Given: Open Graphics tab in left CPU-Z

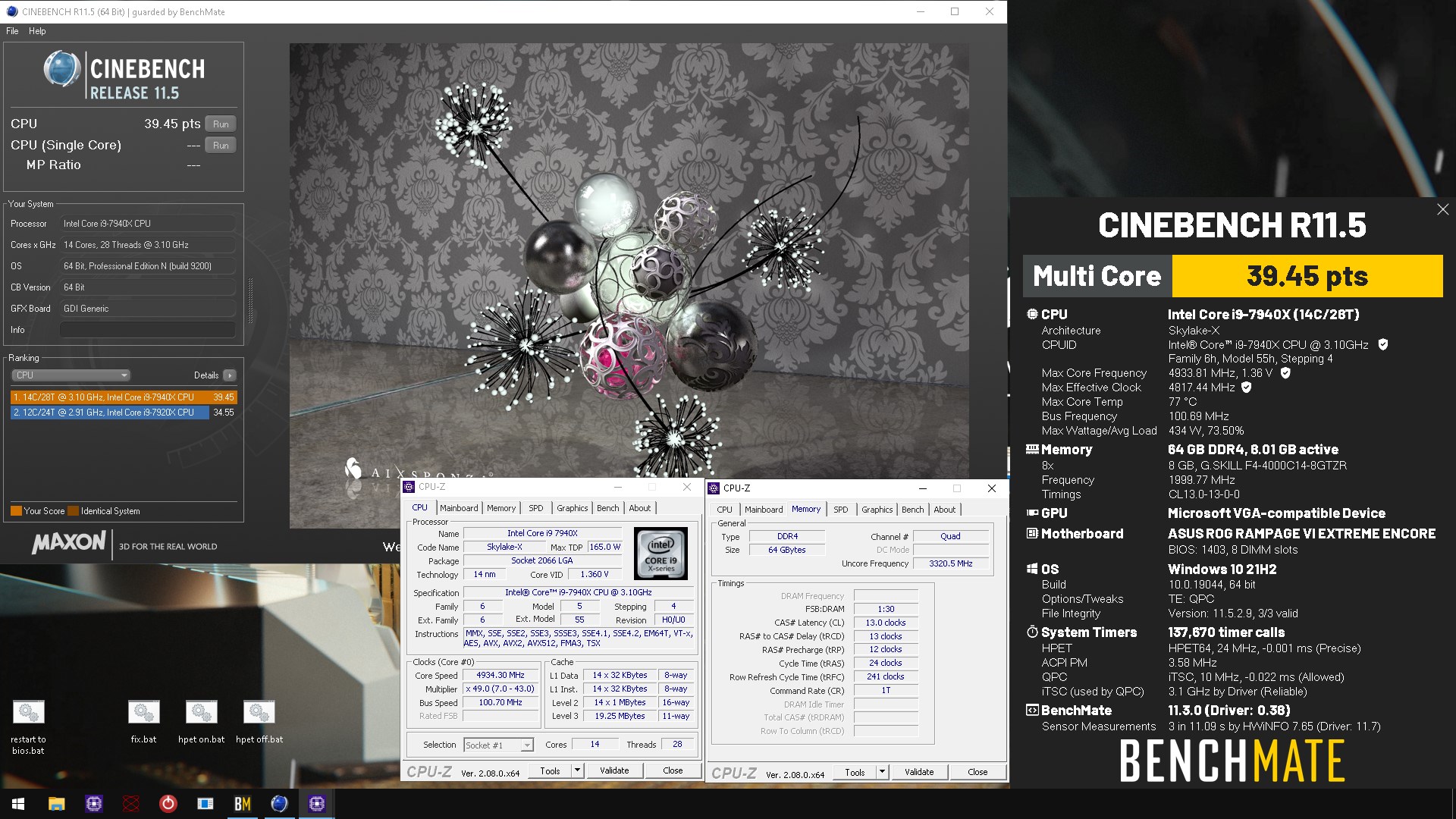Looking at the screenshot, I should point(573,508).
